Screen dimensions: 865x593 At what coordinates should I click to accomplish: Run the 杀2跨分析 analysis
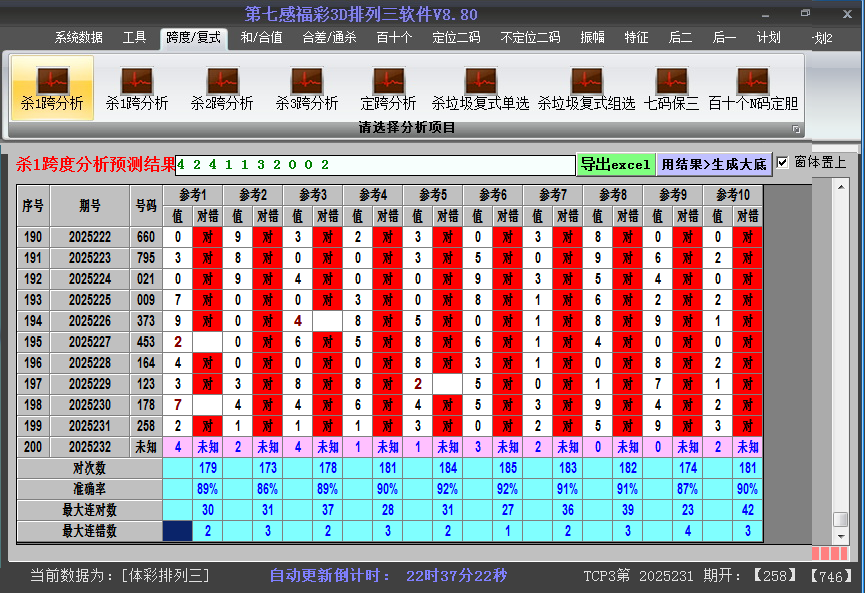222,88
